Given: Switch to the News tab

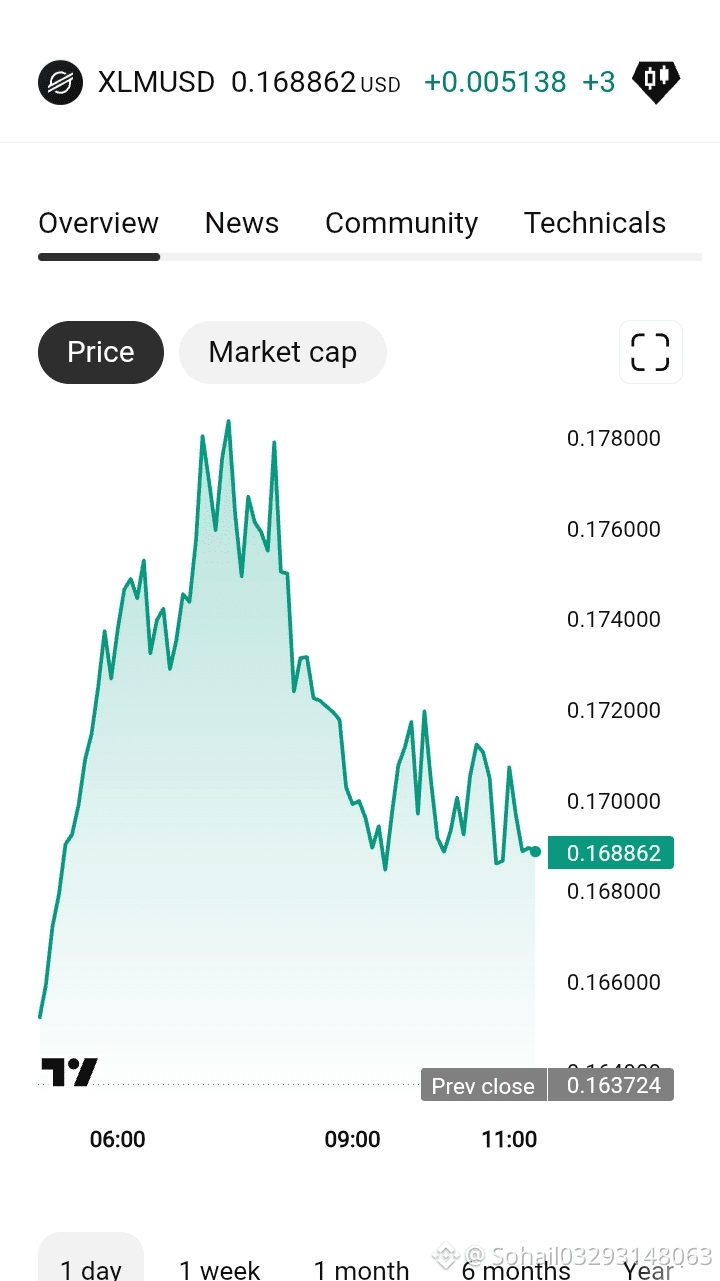Looking at the screenshot, I should [x=242, y=223].
